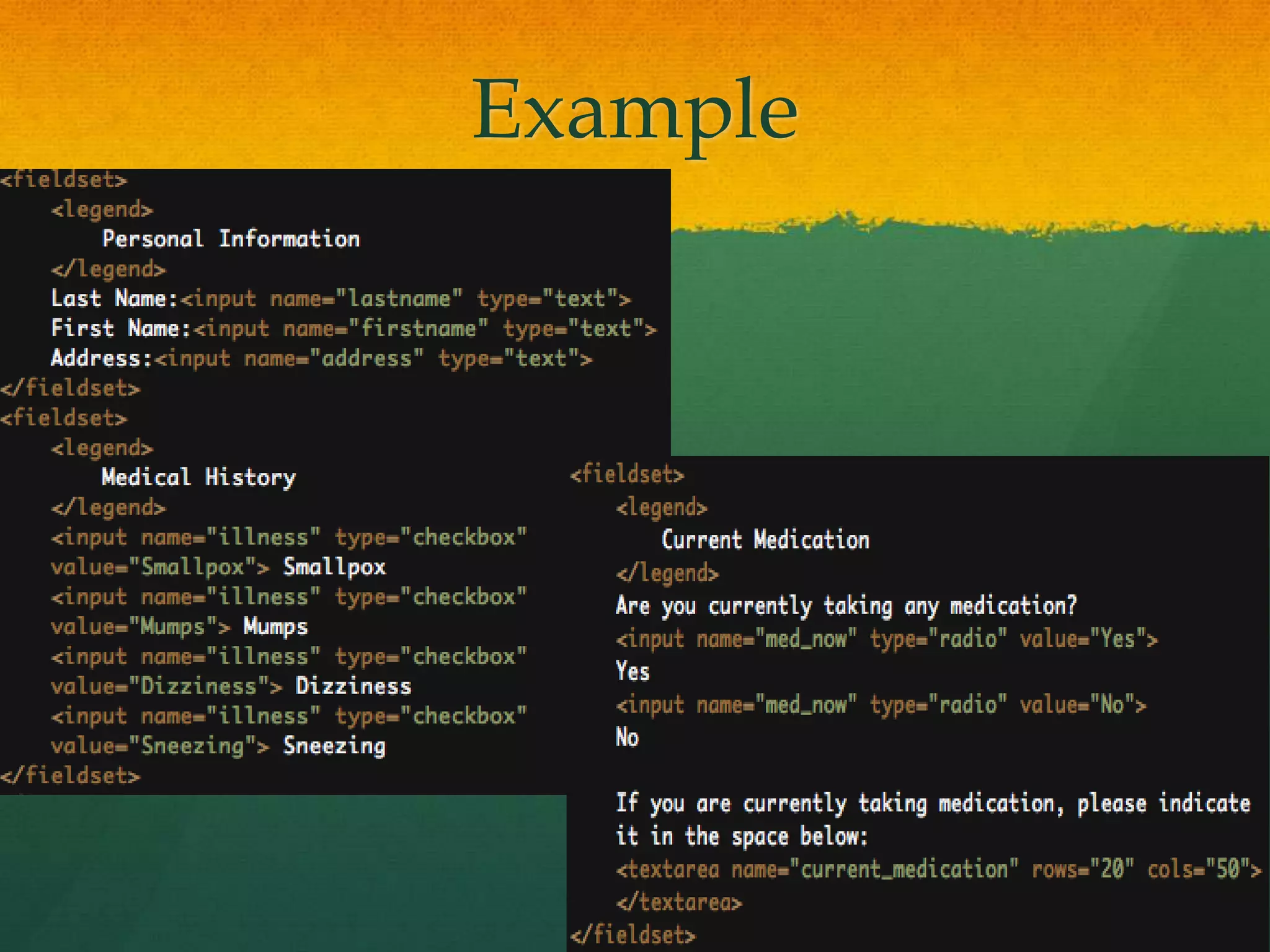Click the </fieldset> tag below Sneezing
The image size is (1270, 952).
pos(70,775)
